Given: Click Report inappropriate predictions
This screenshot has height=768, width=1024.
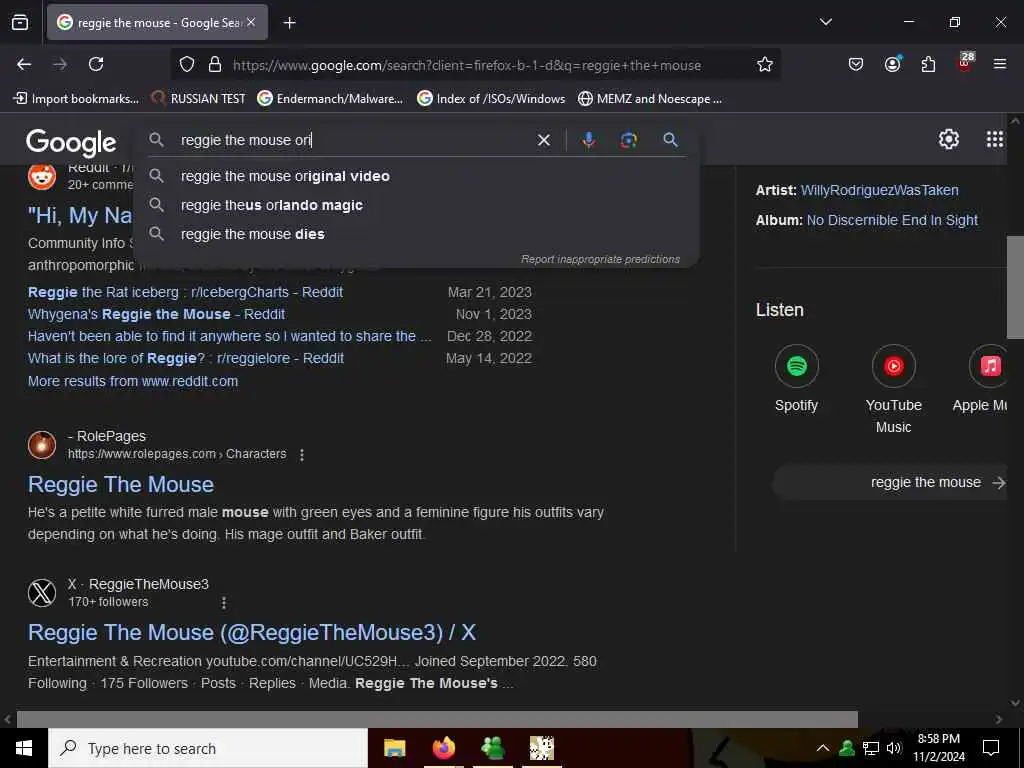Looking at the screenshot, I should click(600, 259).
